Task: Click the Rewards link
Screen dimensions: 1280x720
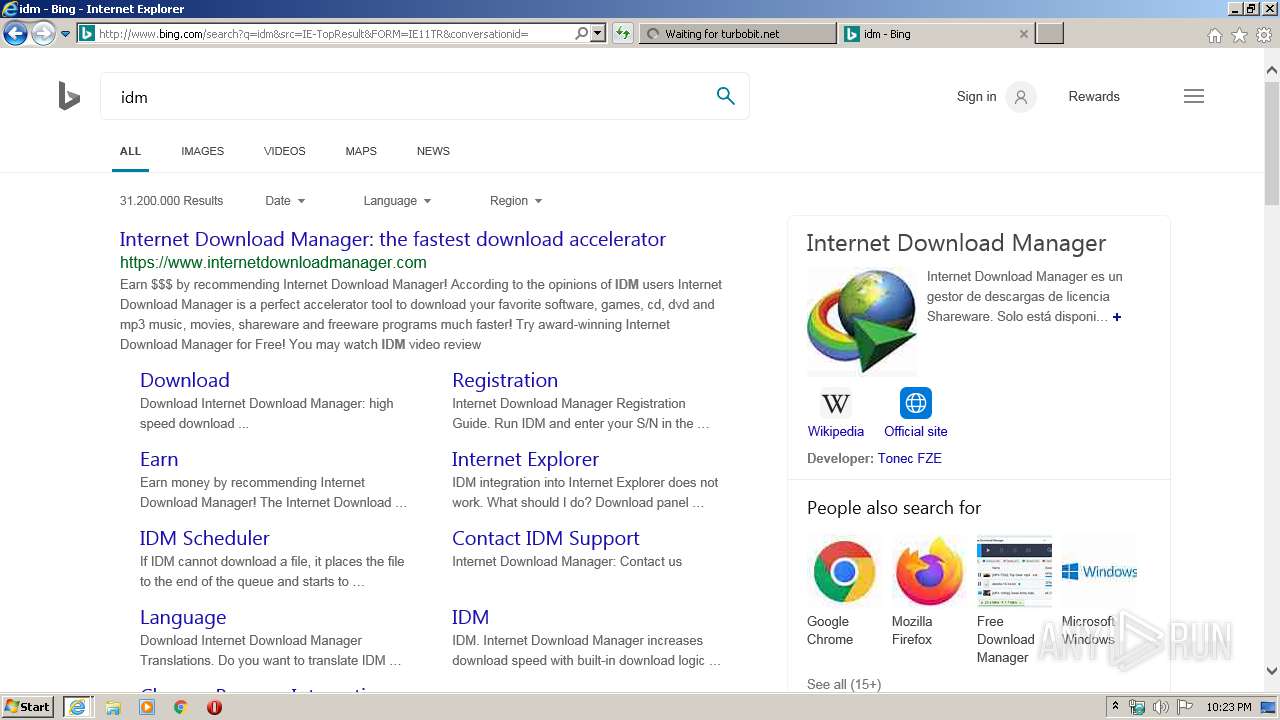Action: coord(1094,97)
